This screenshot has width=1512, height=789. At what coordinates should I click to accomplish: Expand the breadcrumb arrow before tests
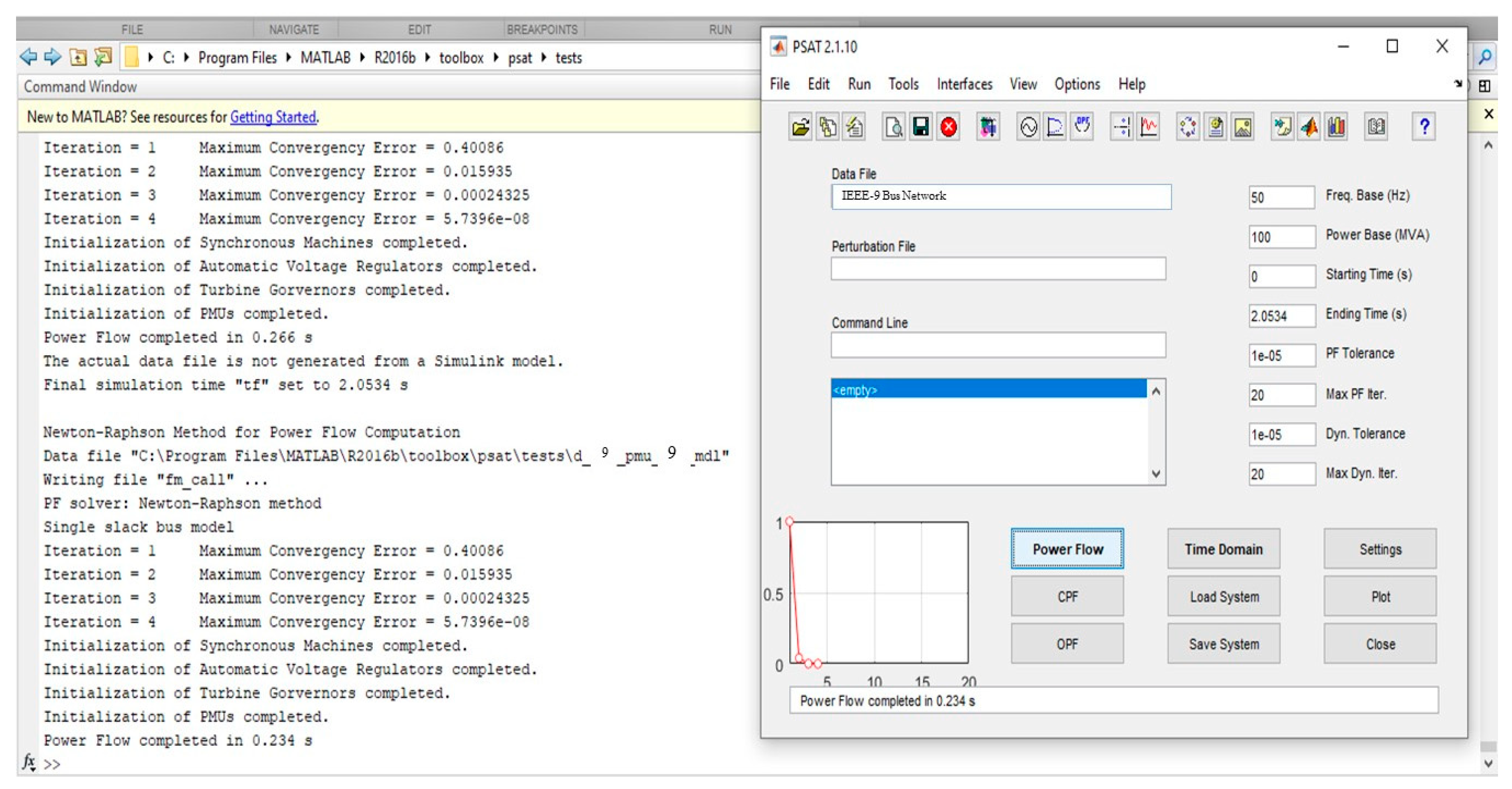click(544, 58)
